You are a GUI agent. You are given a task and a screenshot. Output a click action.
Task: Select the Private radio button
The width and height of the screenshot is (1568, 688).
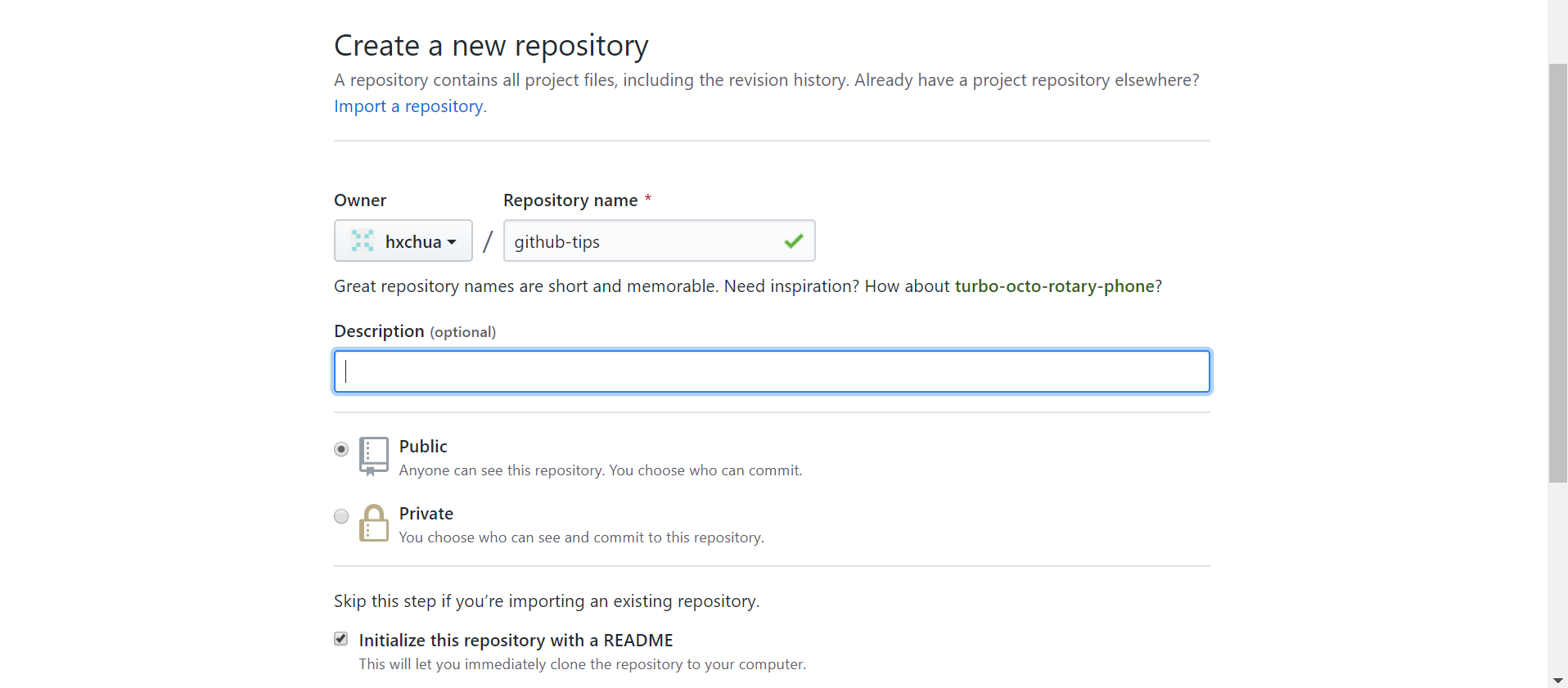coord(341,516)
